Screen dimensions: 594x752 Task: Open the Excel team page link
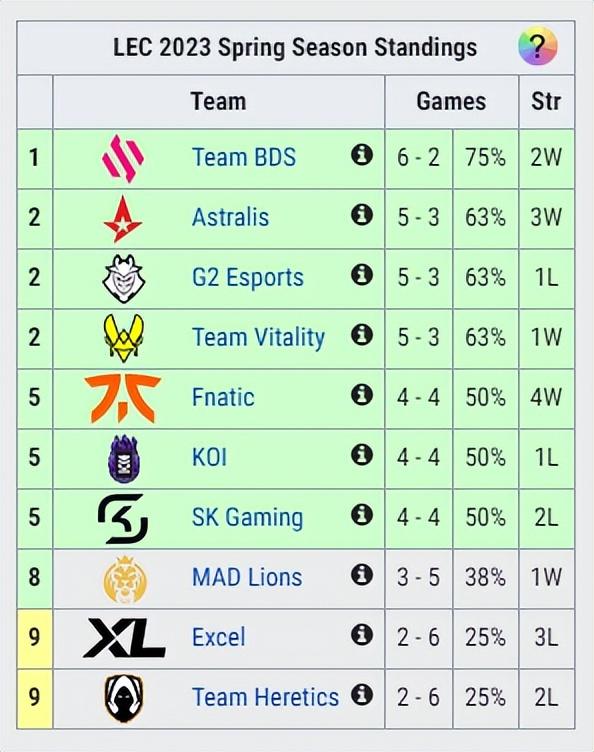point(219,637)
